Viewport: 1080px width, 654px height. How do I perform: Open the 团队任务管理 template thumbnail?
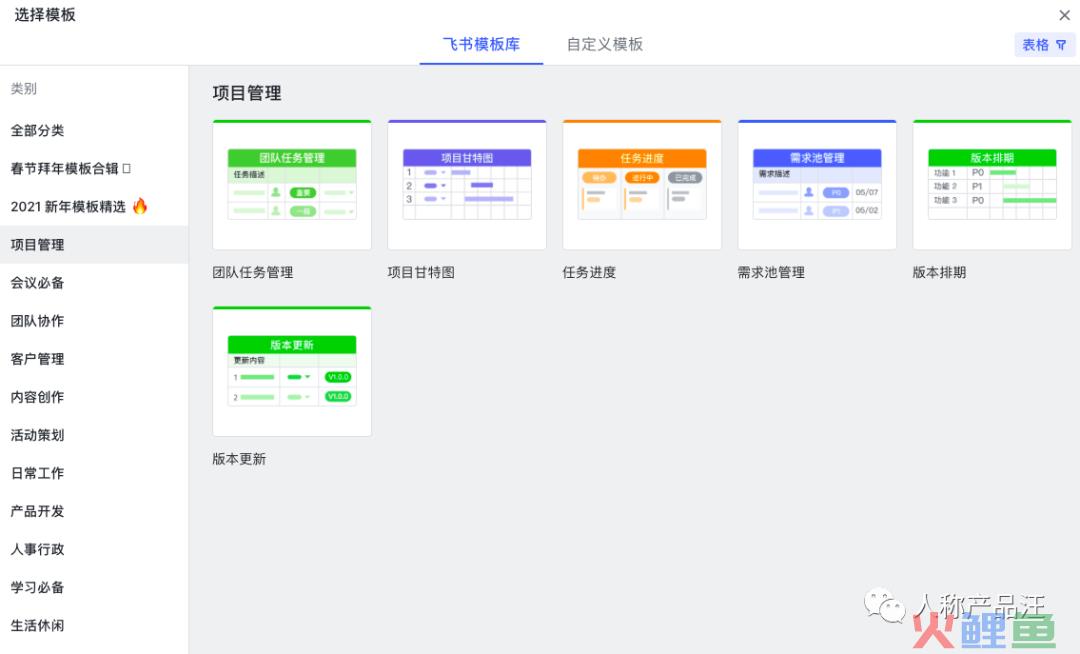292,185
